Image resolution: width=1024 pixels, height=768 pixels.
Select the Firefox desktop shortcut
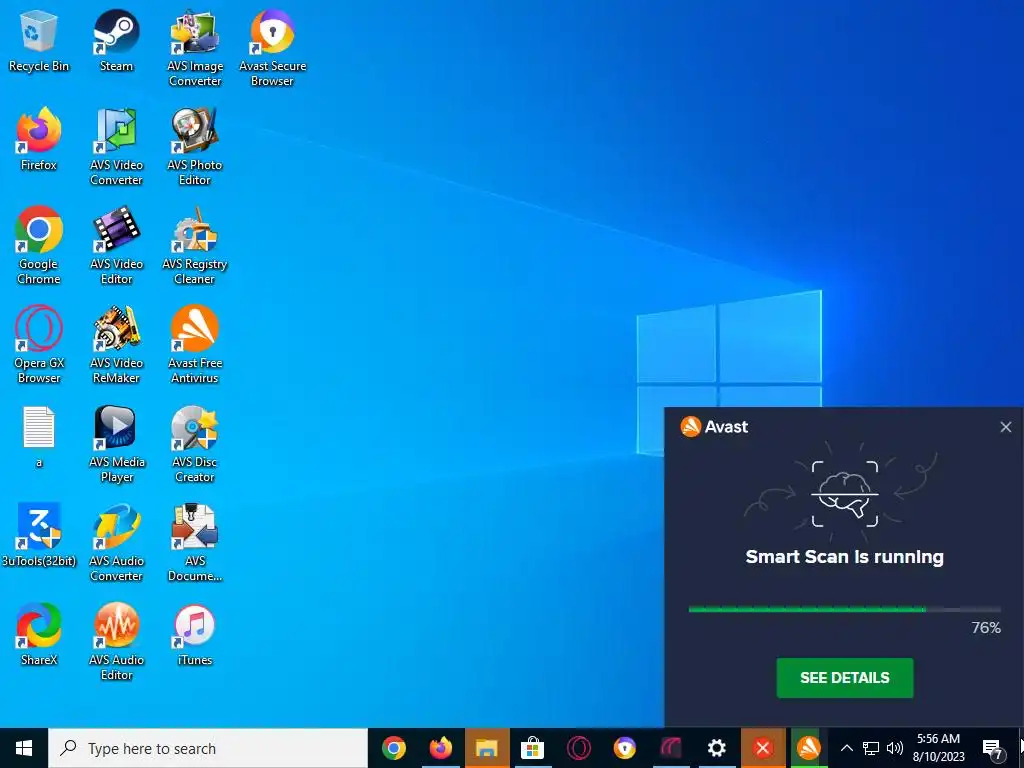tap(39, 140)
